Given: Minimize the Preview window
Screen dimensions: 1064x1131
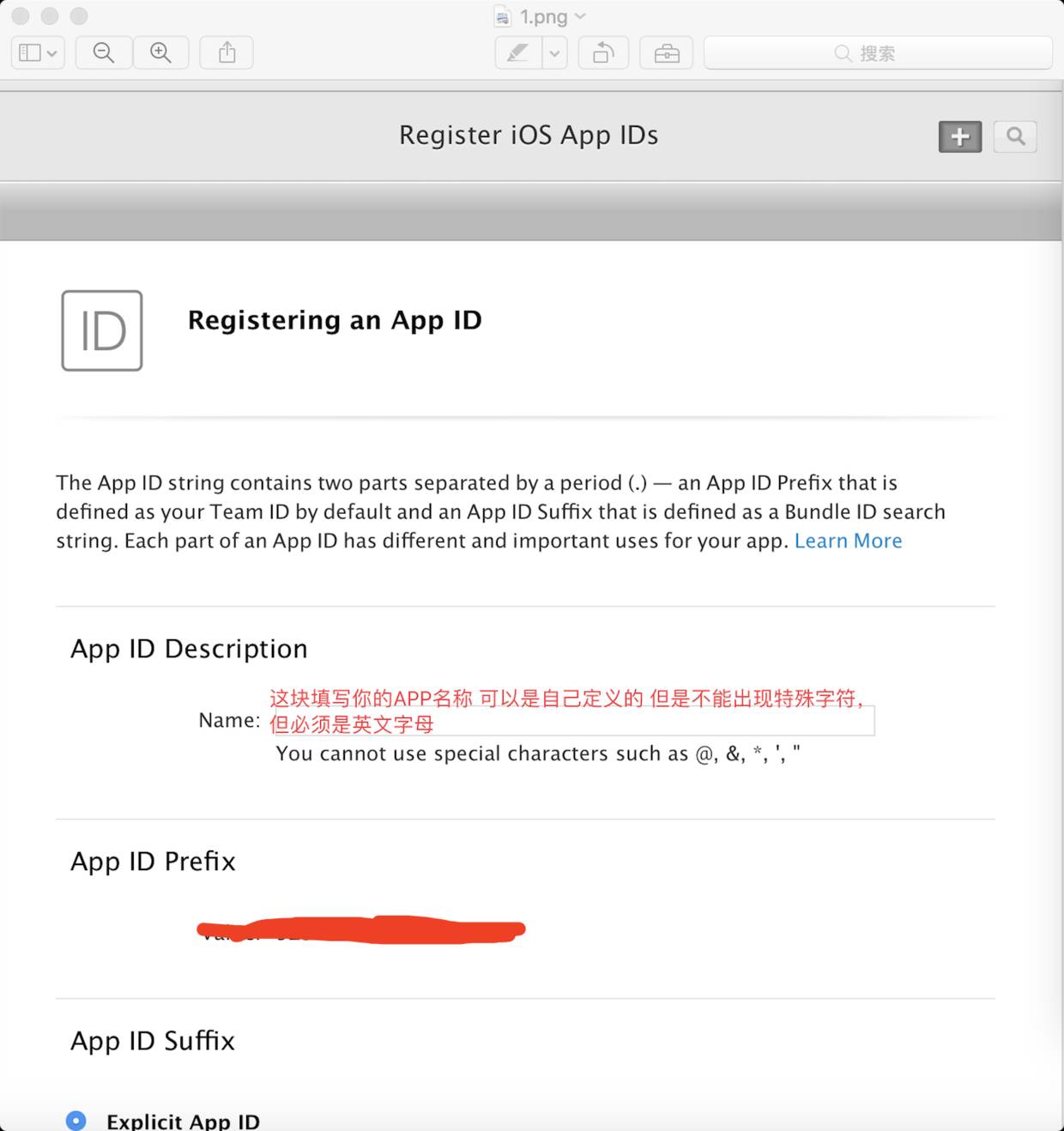Looking at the screenshot, I should [x=50, y=16].
